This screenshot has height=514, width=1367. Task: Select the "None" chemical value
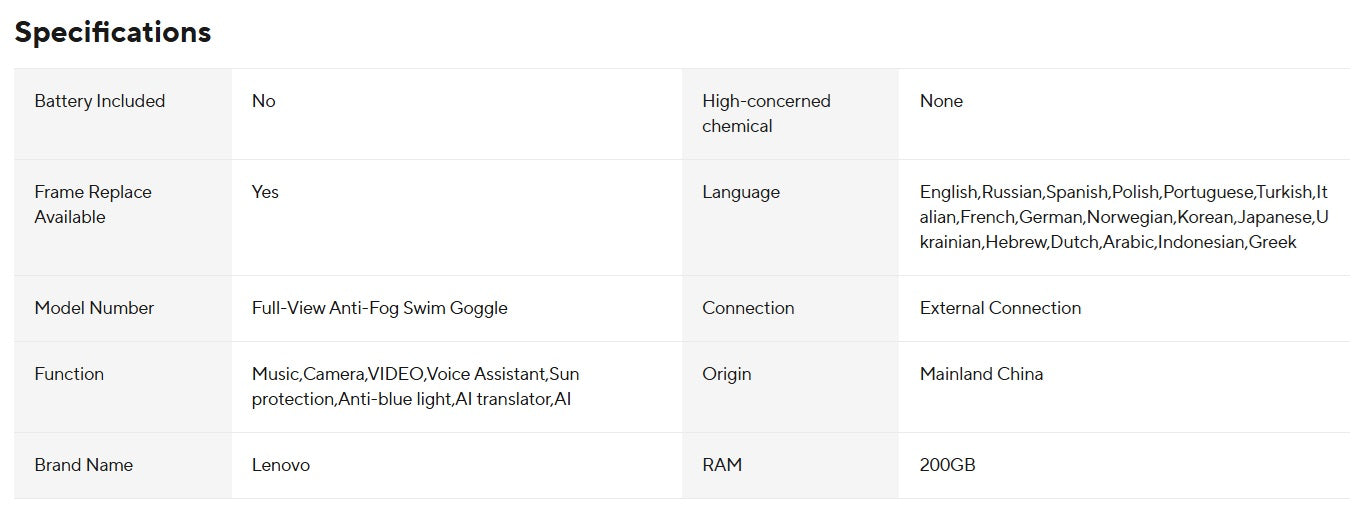click(x=941, y=101)
